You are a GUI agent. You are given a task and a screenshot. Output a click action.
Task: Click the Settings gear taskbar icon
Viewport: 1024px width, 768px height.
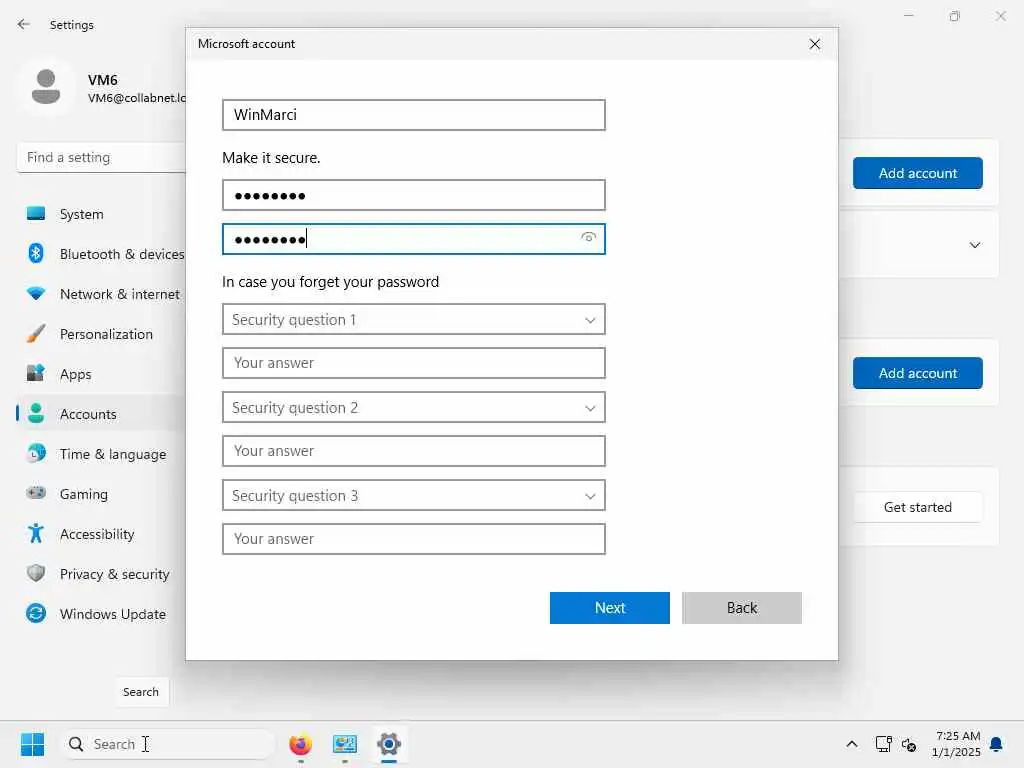click(389, 744)
